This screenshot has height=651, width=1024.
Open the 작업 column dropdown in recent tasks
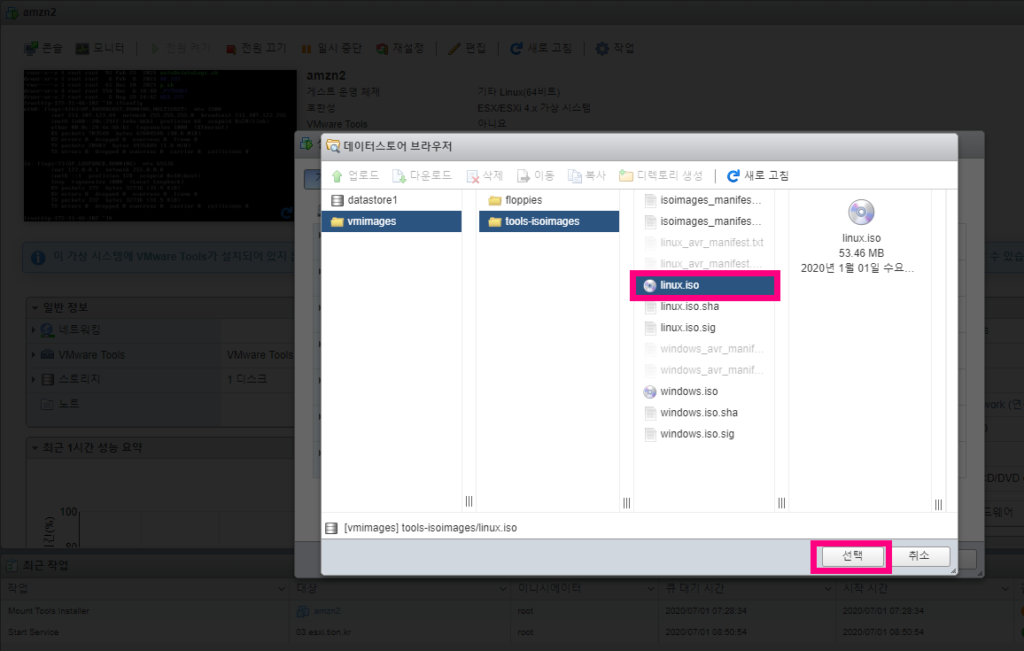(281, 589)
